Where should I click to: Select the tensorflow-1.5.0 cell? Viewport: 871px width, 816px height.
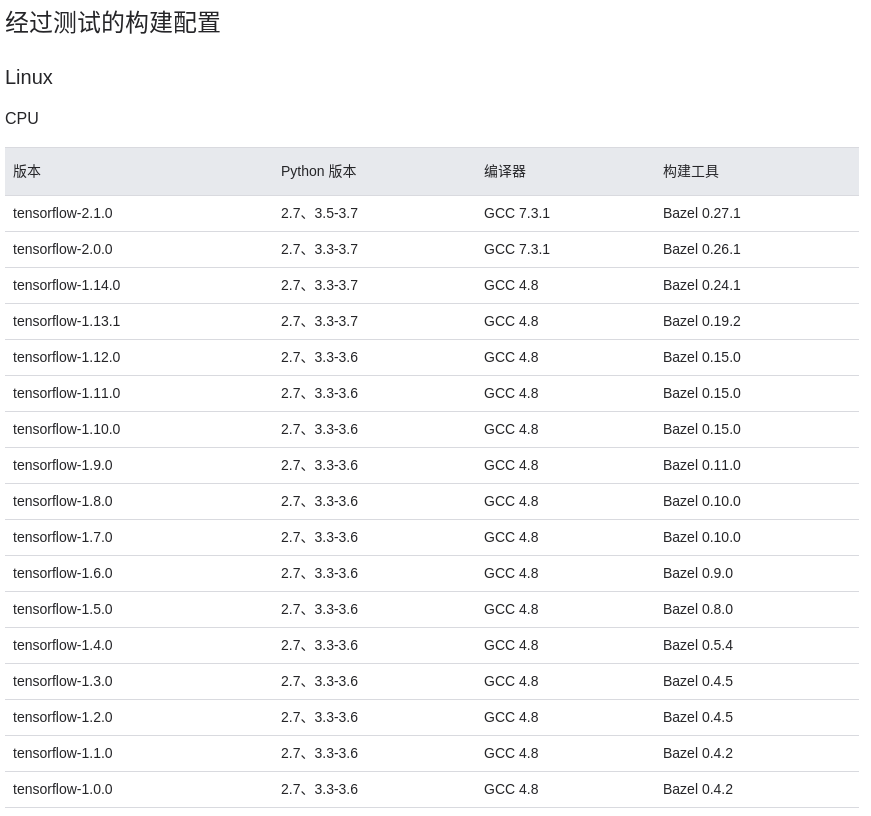click(63, 609)
